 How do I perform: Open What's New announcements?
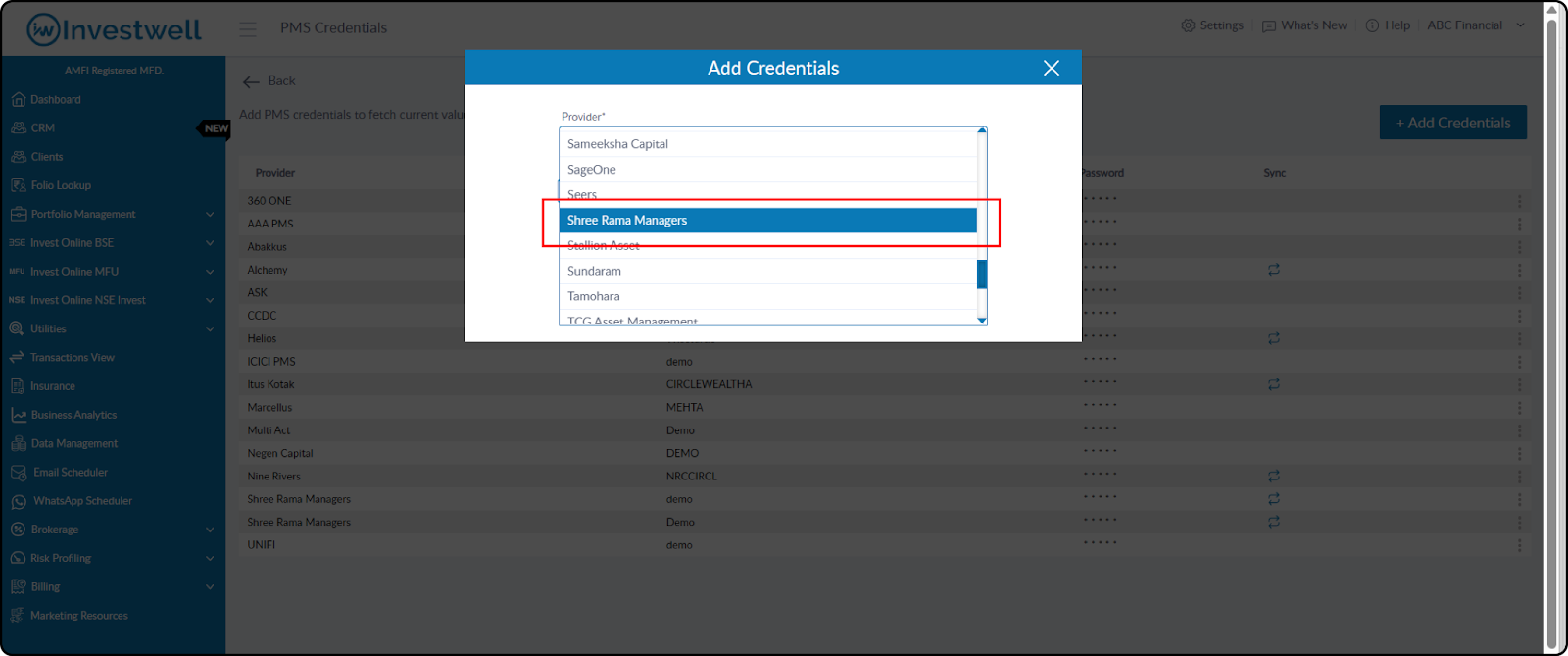pos(1304,25)
